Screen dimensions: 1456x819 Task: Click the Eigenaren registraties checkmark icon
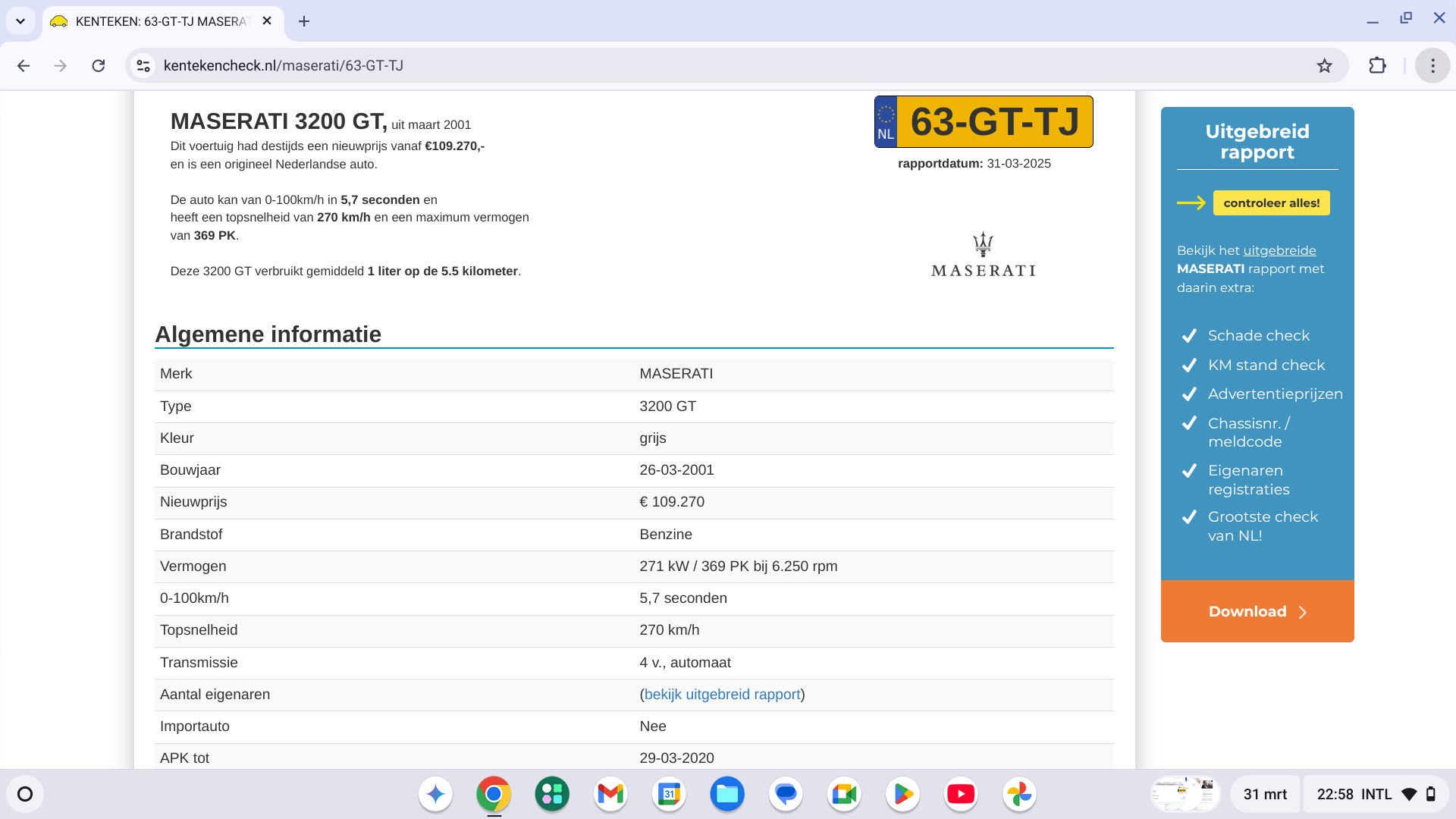(x=1189, y=471)
